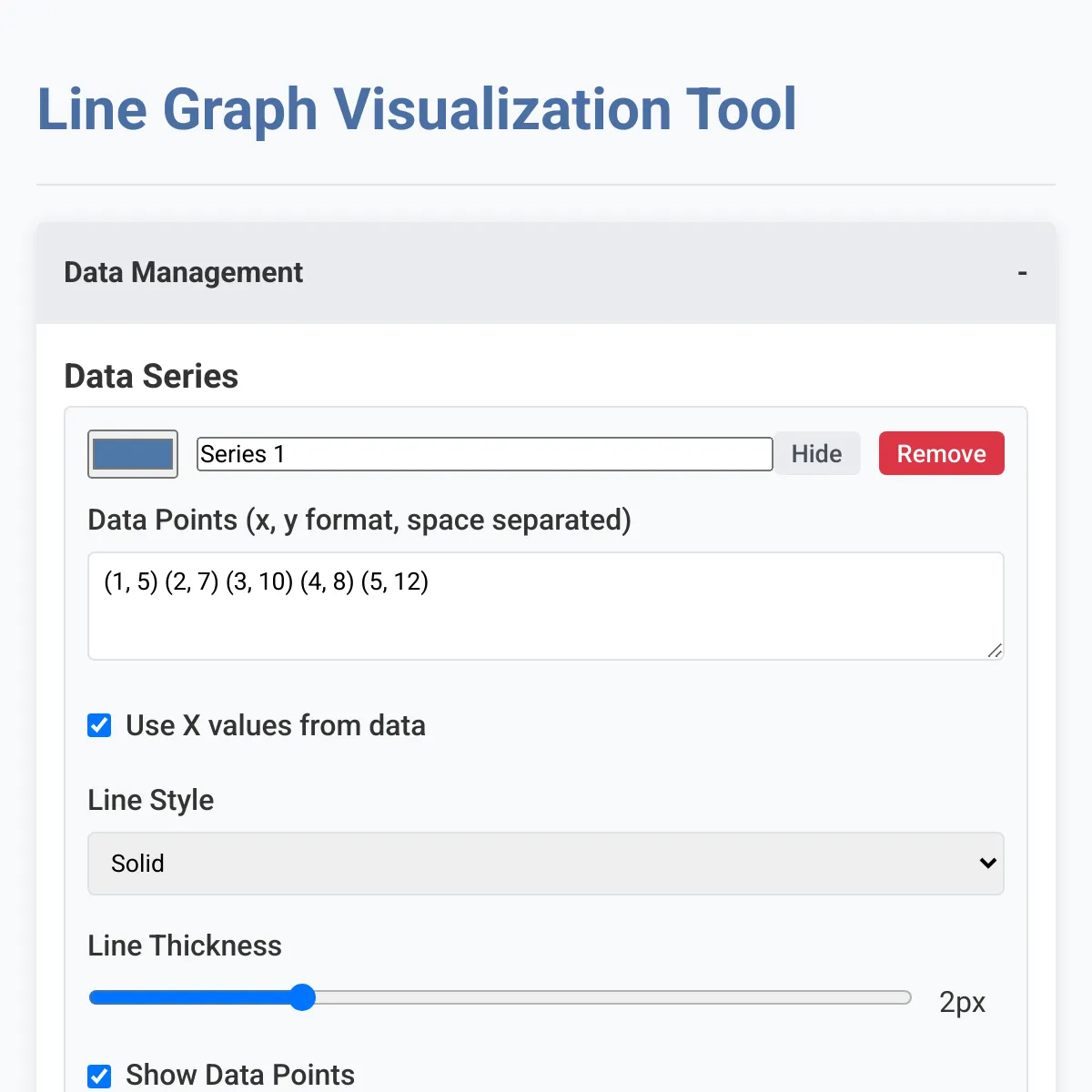Screen dimensions: 1092x1092
Task: Click the Line Thickness slider handle
Action: point(302,997)
